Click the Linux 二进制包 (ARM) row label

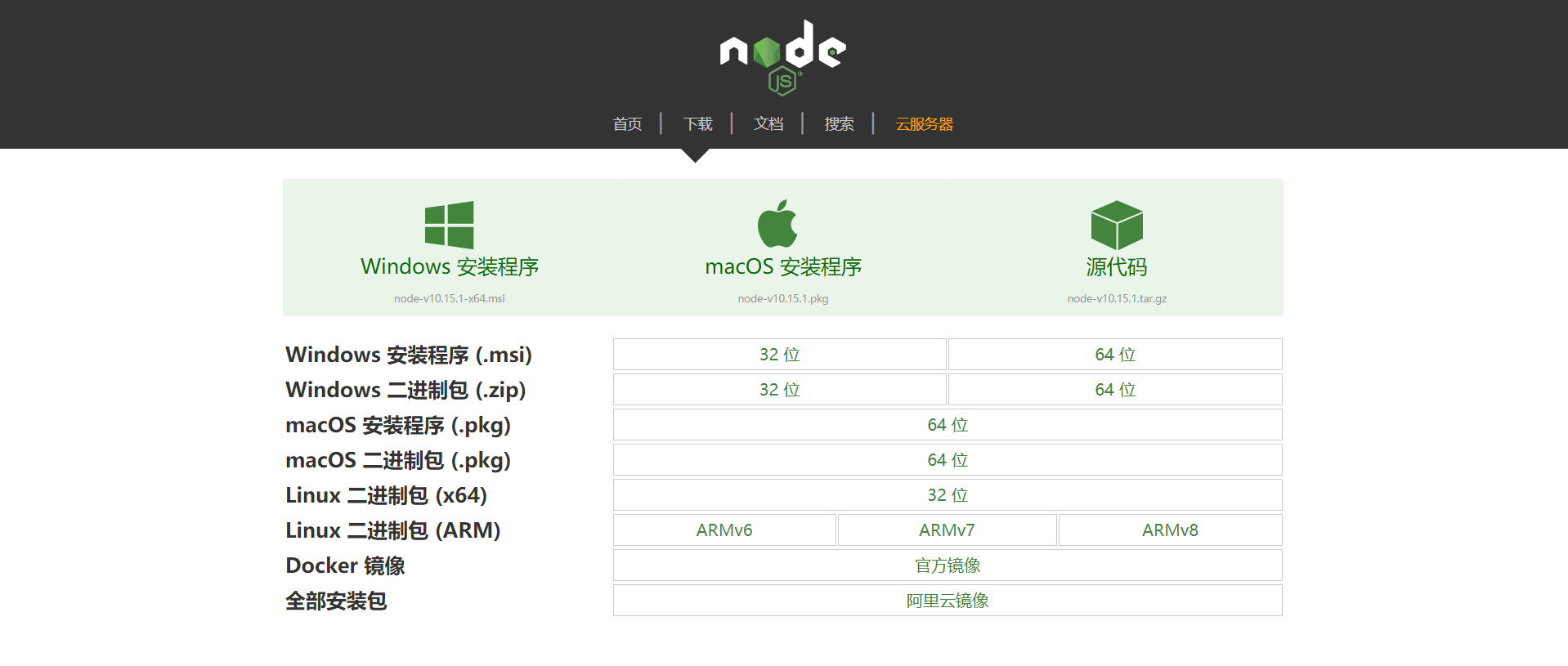point(392,530)
